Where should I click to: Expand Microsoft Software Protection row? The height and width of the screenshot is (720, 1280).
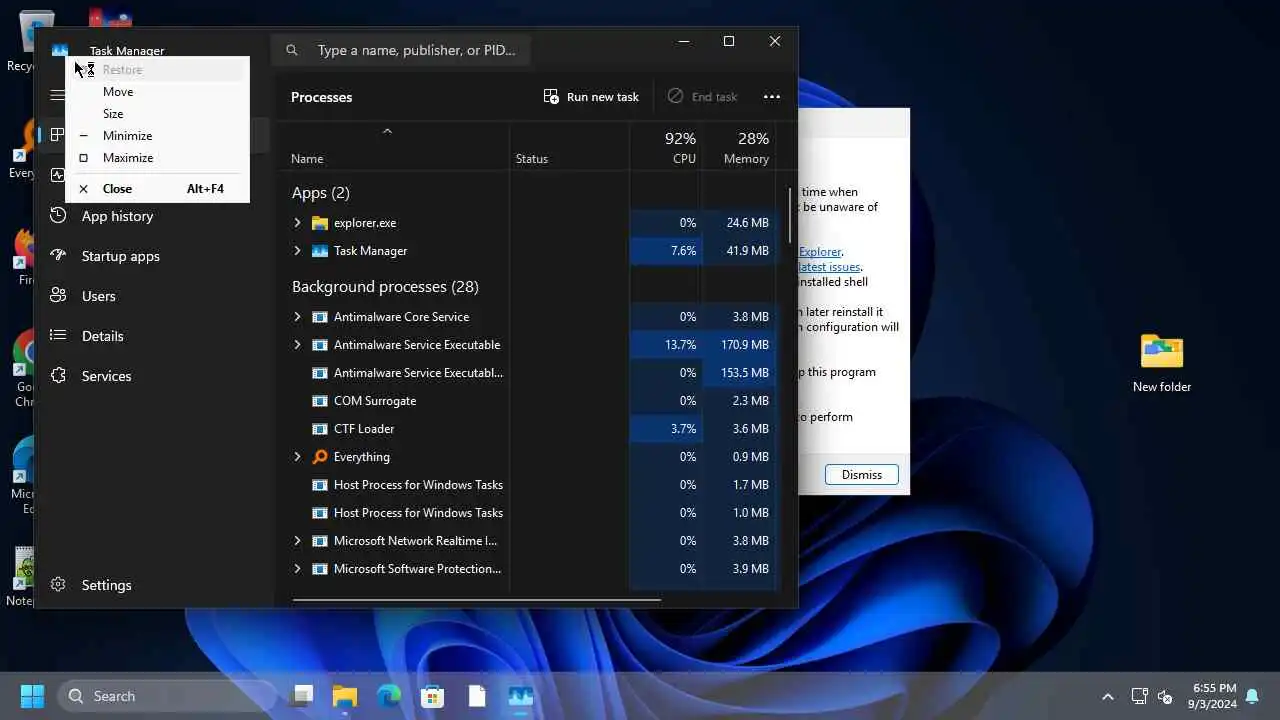click(x=297, y=569)
